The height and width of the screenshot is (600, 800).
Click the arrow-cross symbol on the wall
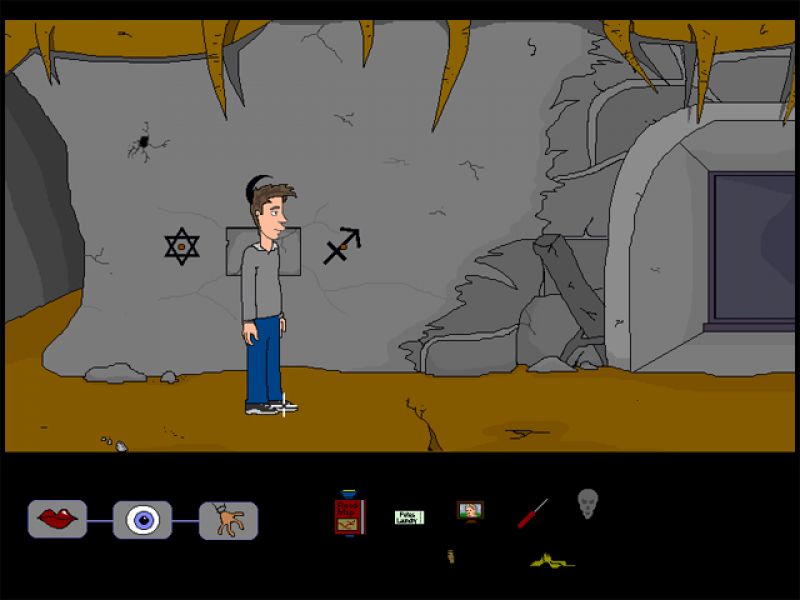(x=342, y=245)
